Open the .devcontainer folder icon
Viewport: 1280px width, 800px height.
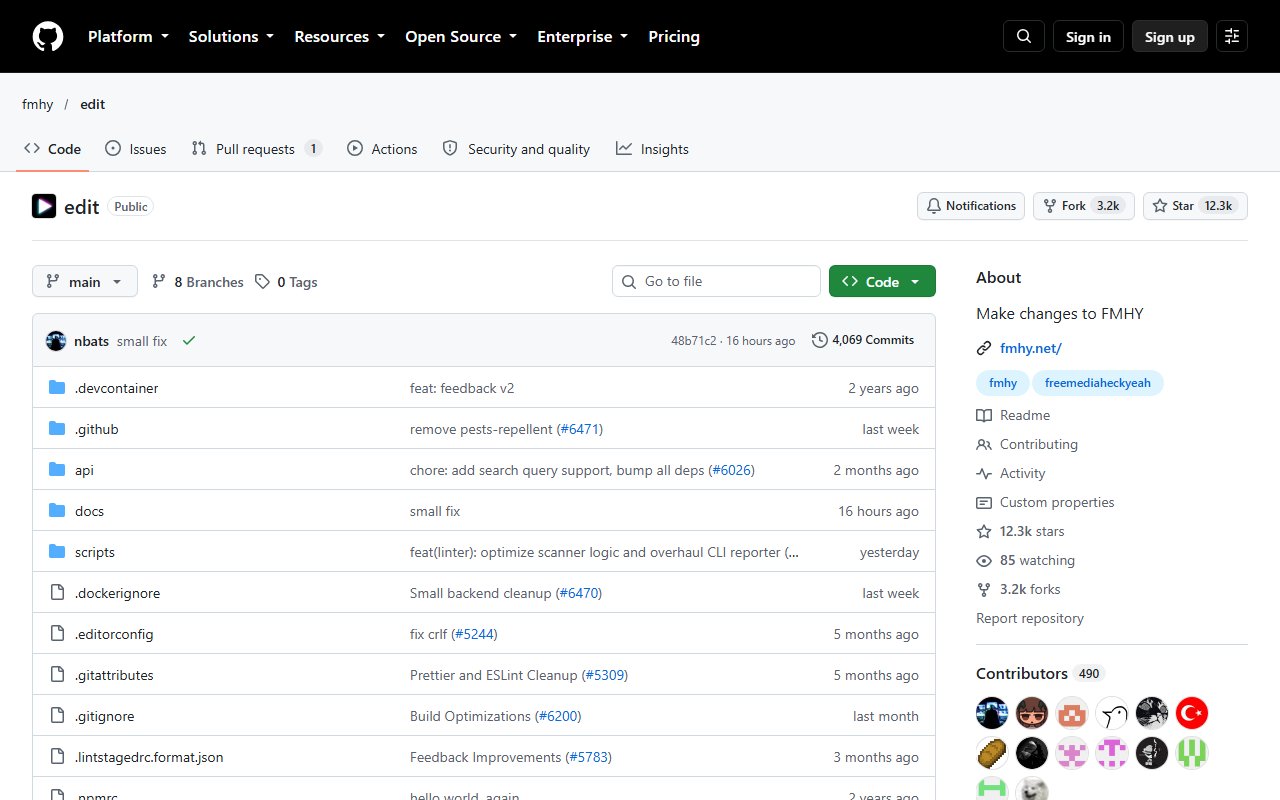(57, 388)
